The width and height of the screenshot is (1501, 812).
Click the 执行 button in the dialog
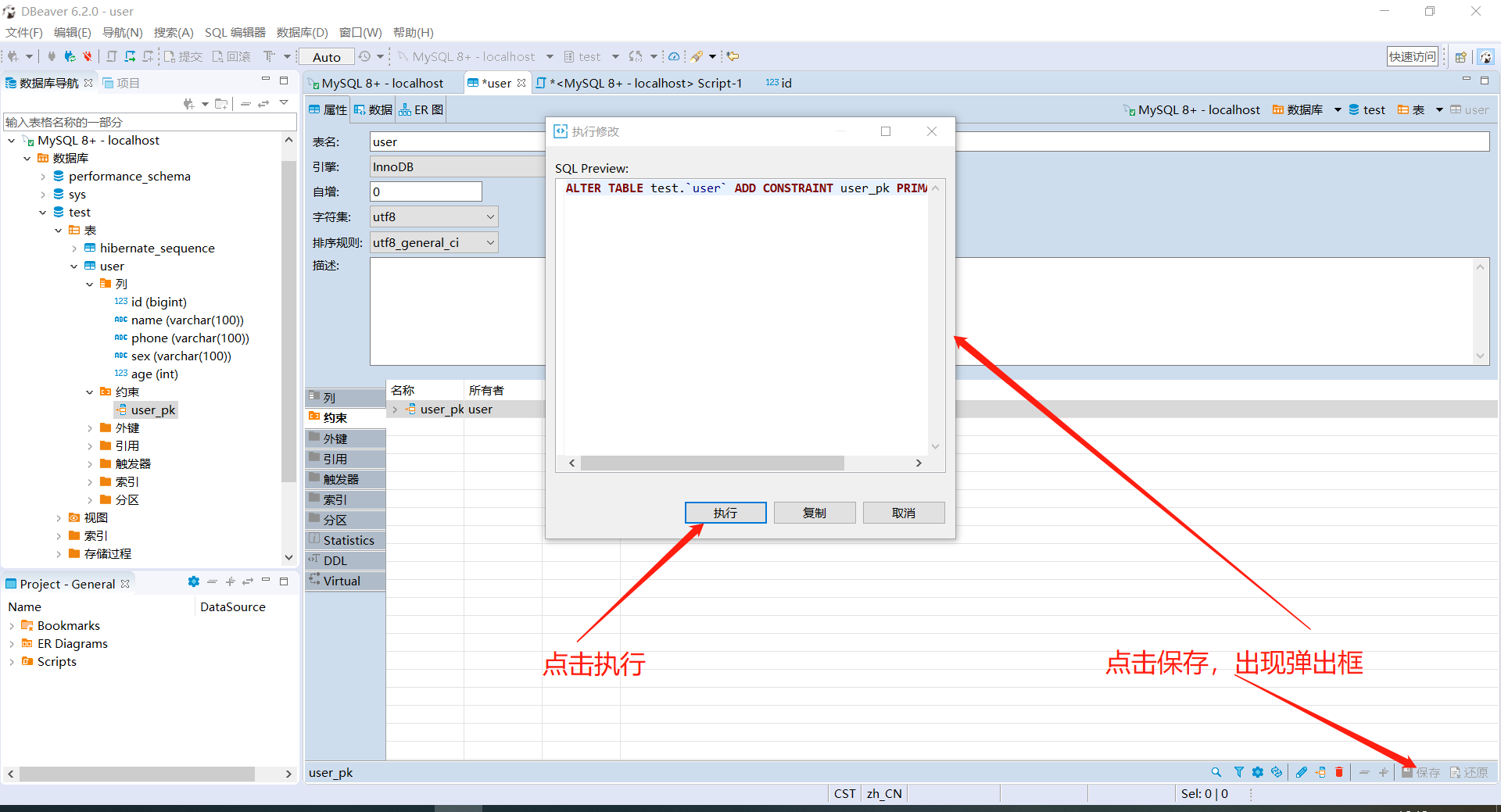[x=725, y=513]
